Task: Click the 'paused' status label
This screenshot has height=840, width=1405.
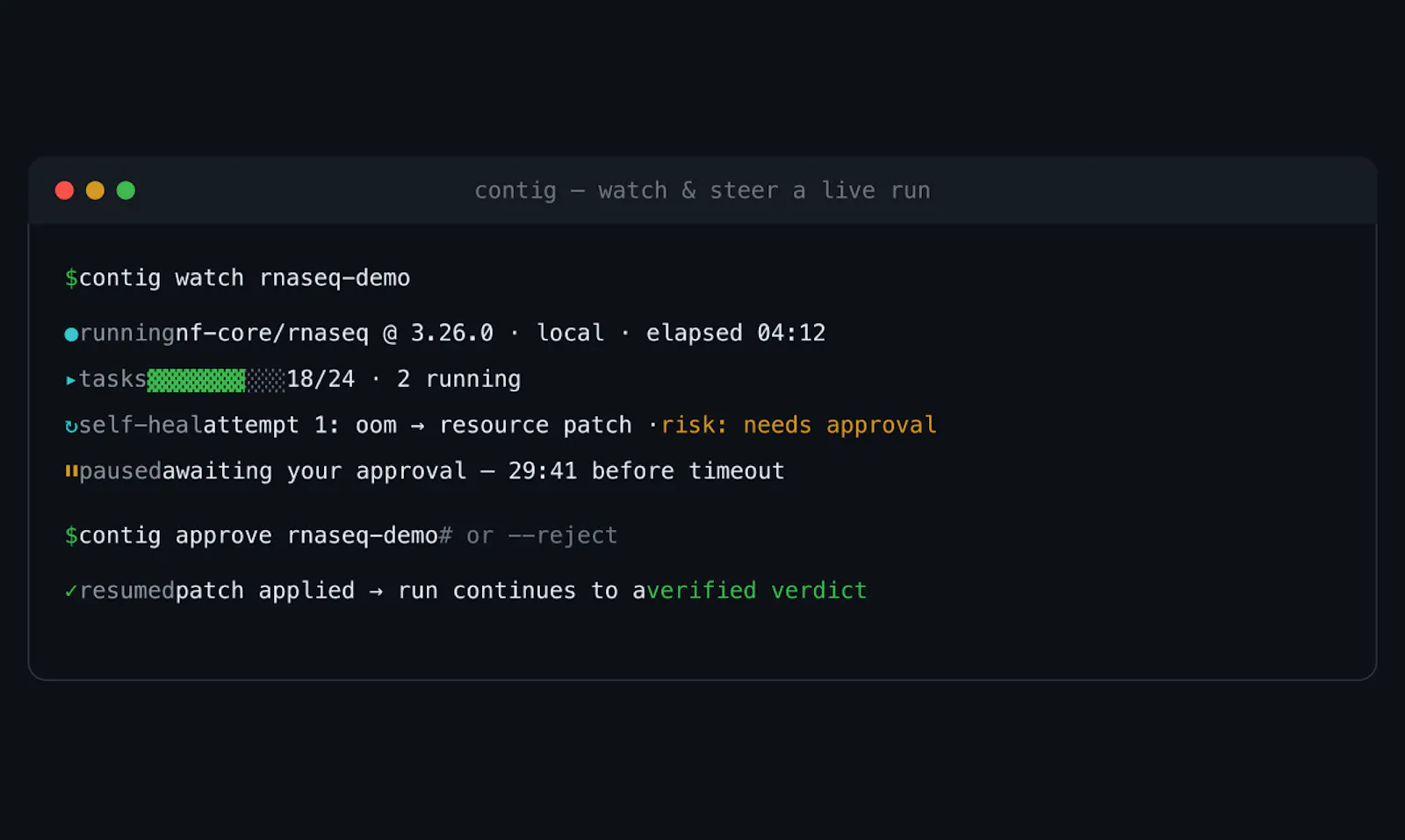Action: (120, 471)
